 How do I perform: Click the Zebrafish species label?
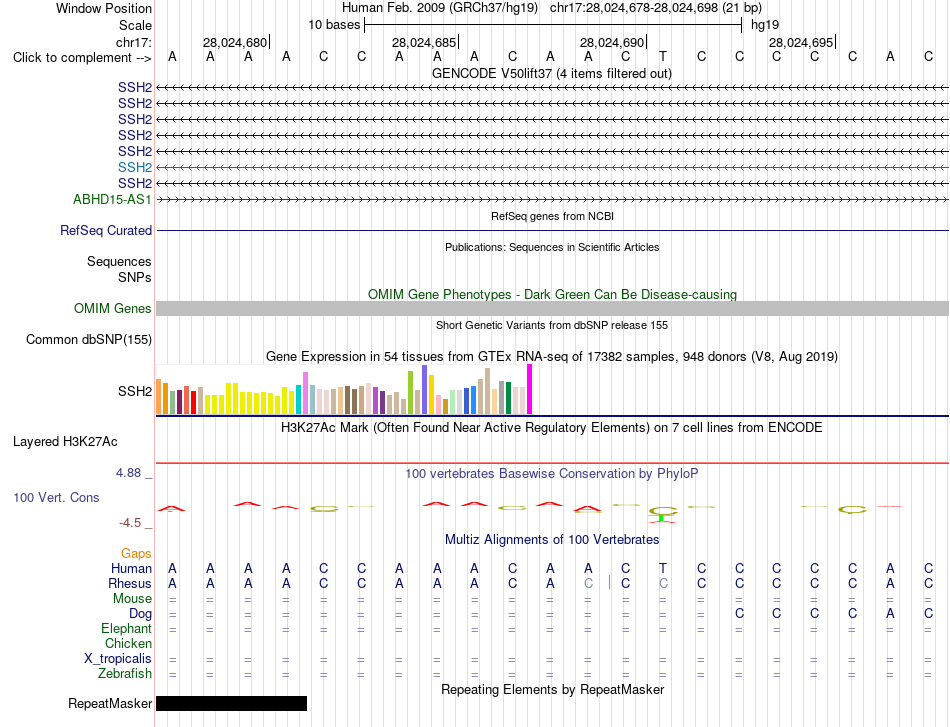coord(125,673)
